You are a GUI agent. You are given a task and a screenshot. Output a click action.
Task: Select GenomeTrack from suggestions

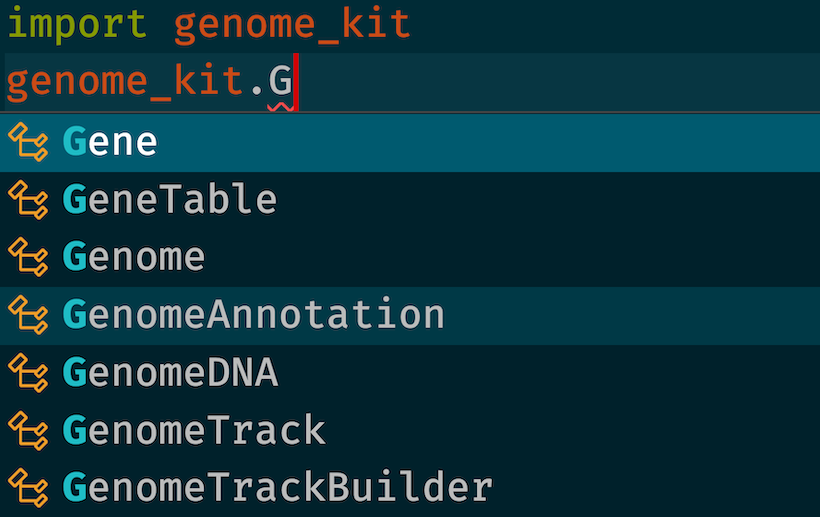click(410, 431)
